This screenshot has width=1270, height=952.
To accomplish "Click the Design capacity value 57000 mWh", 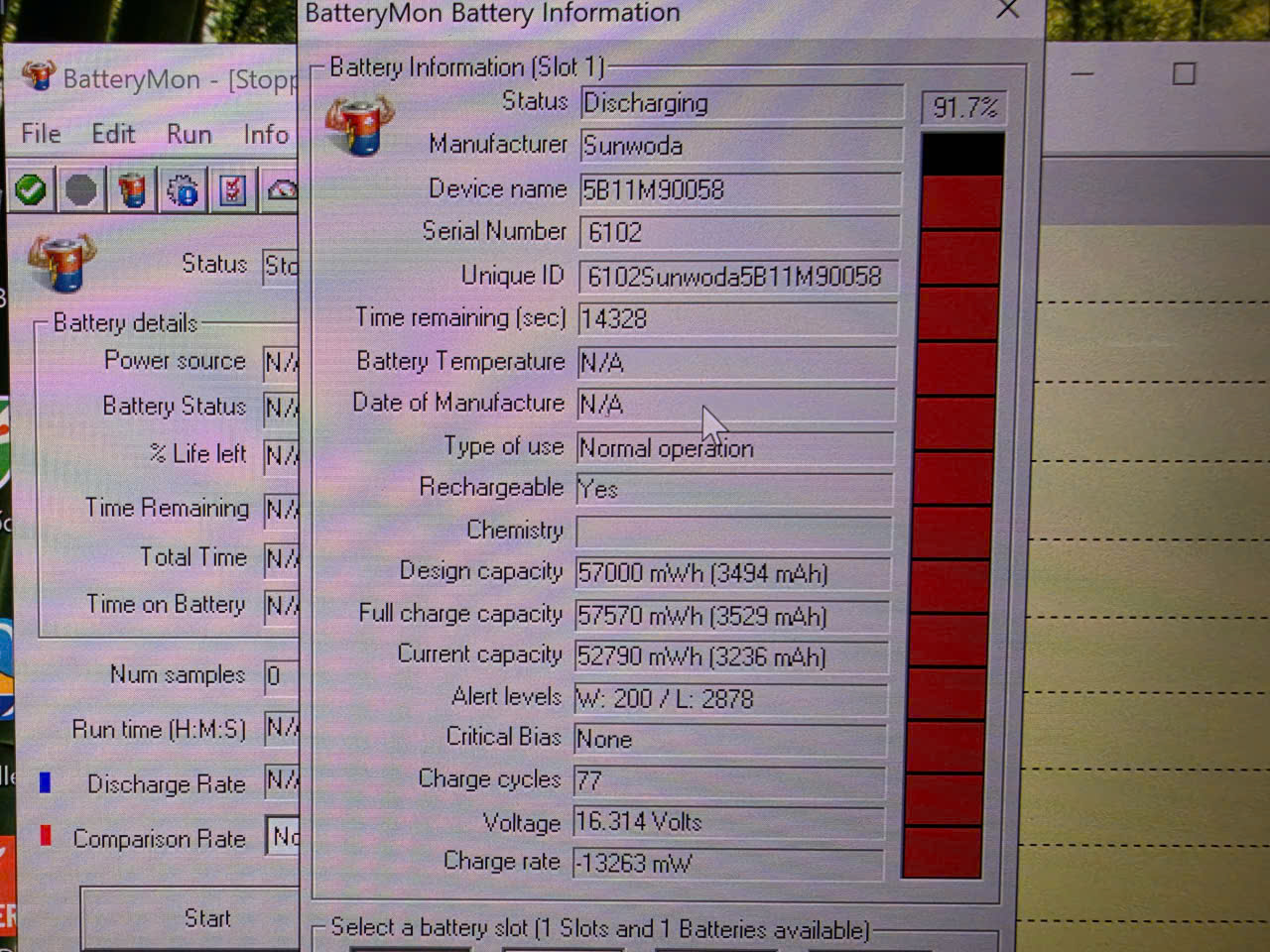I will point(733,573).
